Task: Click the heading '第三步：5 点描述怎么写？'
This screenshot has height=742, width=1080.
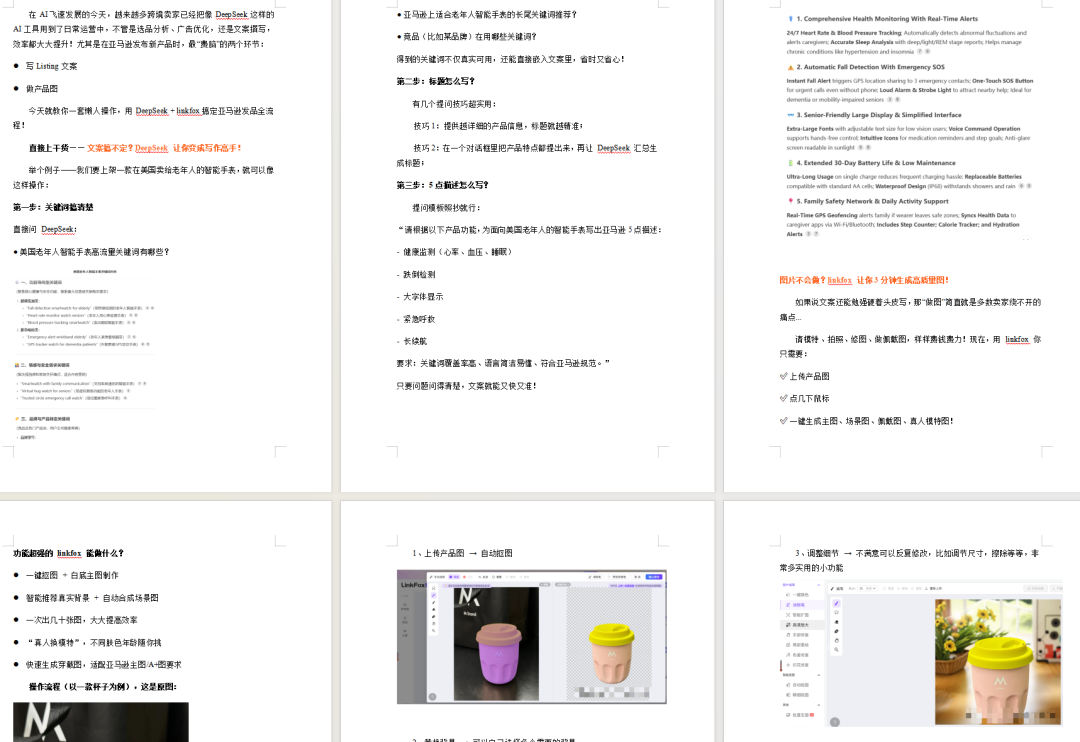Action: tap(442, 185)
